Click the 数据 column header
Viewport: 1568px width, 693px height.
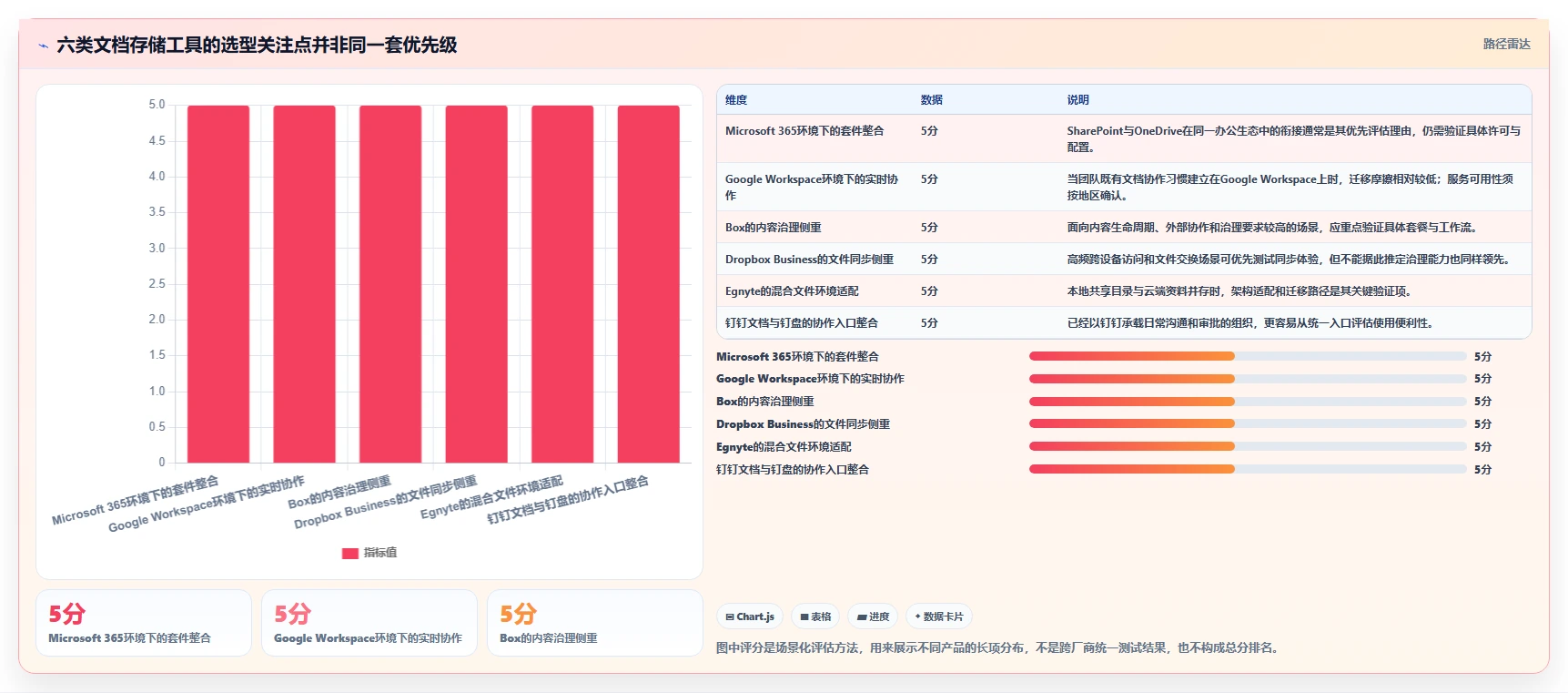pyautogui.click(x=931, y=100)
